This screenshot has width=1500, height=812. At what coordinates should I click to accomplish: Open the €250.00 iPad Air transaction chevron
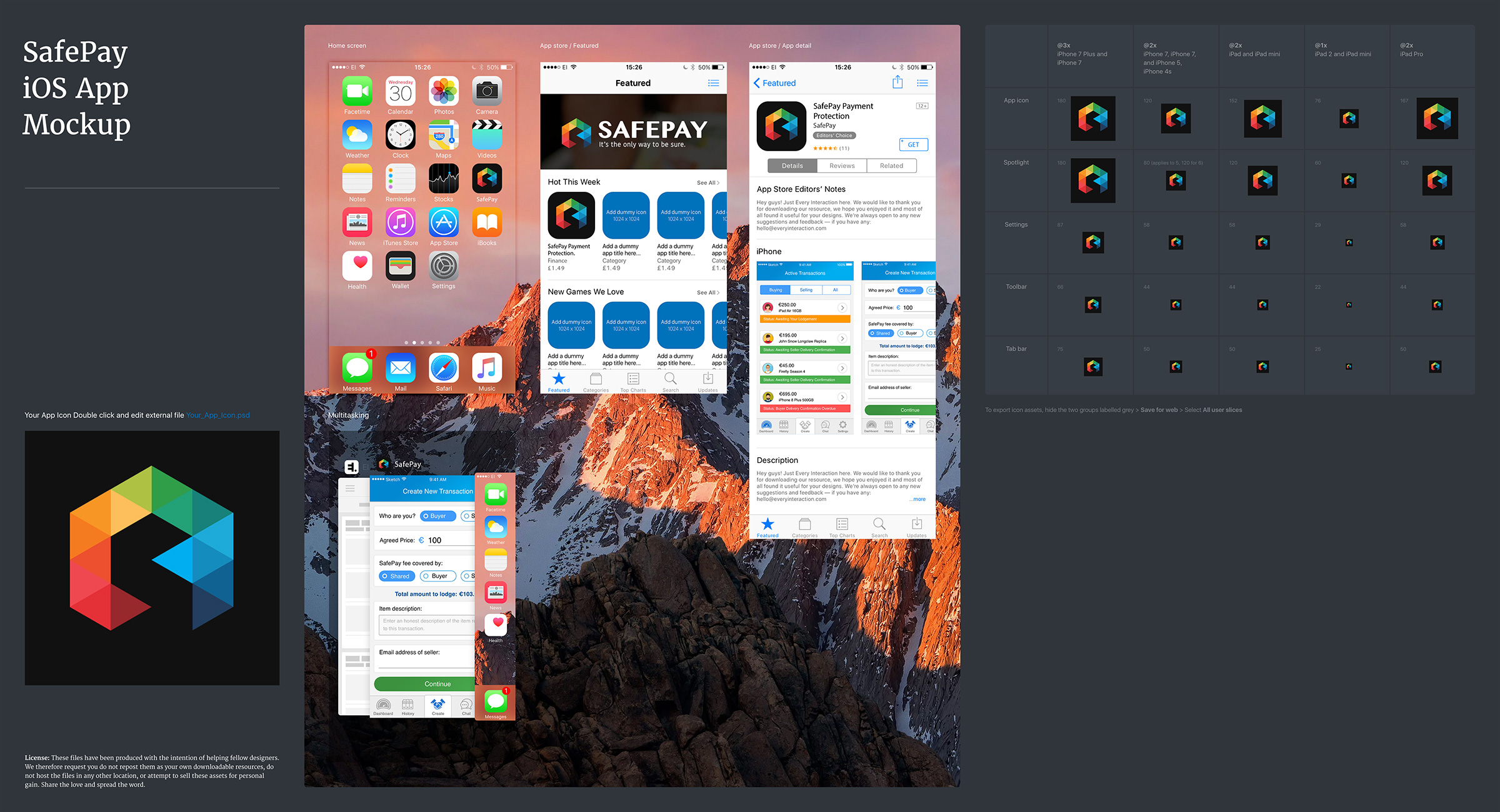tap(842, 307)
